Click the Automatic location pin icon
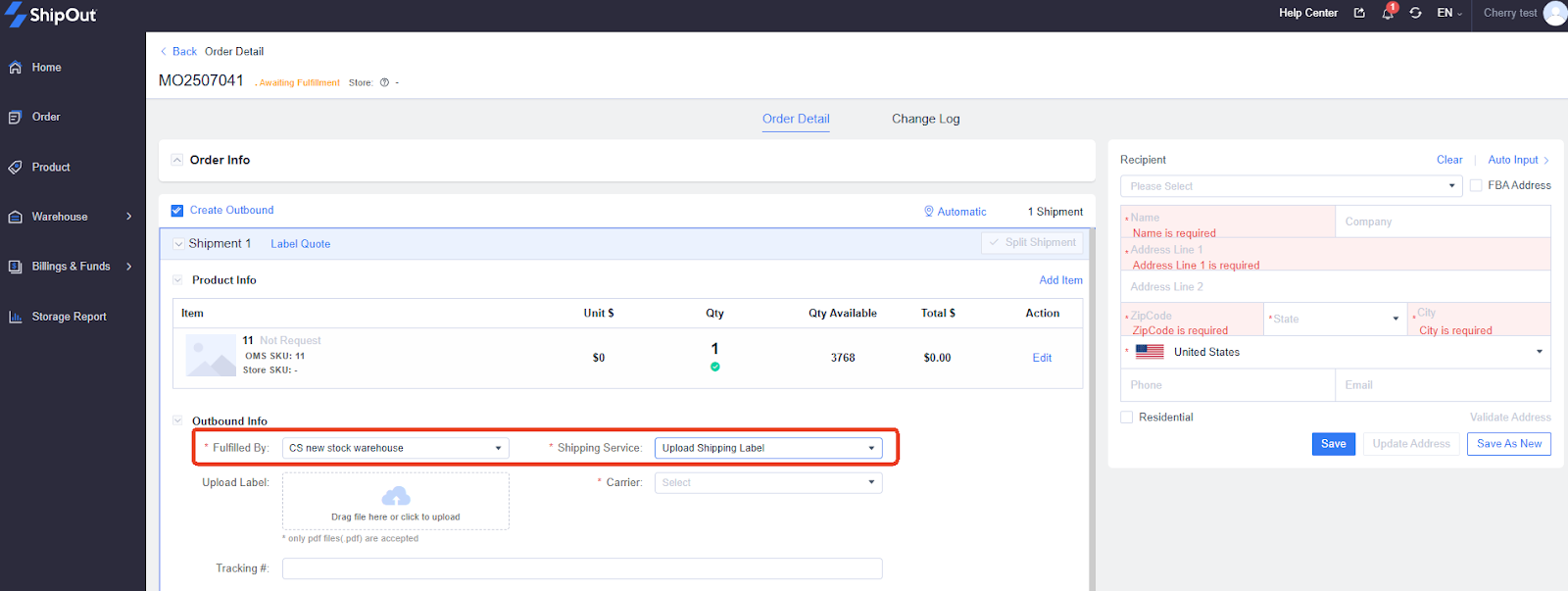The width and height of the screenshot is (1568, 591). [929, 211]
